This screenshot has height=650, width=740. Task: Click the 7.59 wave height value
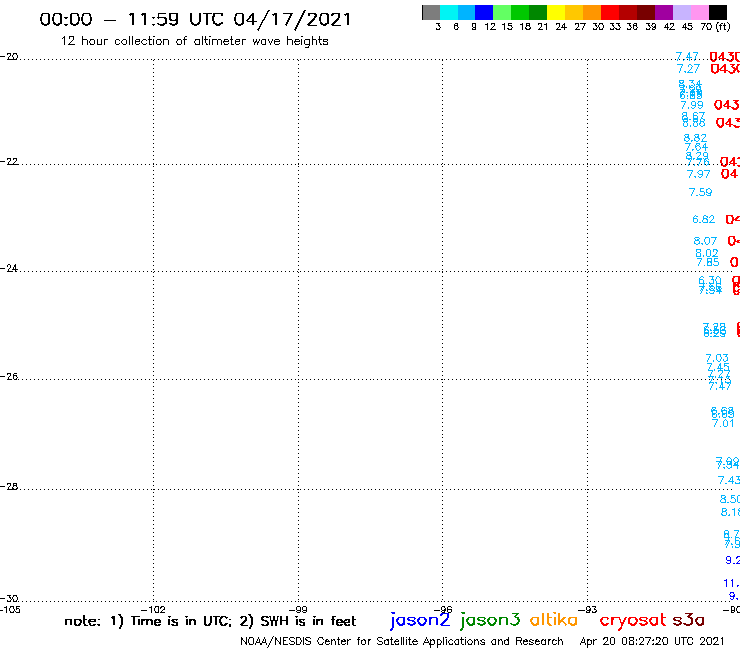click(x=700, y=192)
